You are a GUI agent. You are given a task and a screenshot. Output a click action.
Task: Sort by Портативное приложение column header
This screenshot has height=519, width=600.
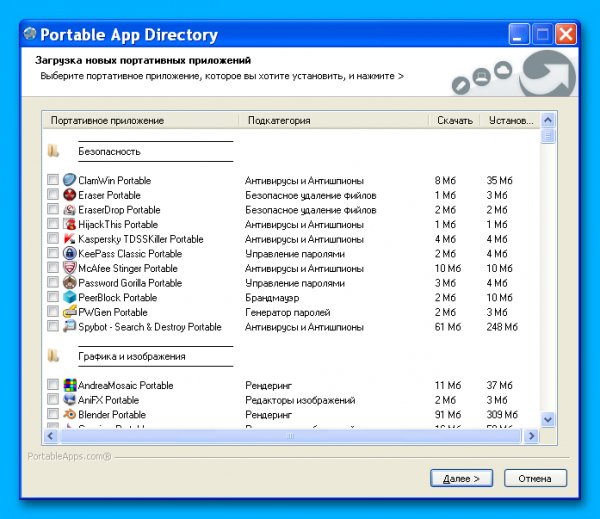(140, 121)
